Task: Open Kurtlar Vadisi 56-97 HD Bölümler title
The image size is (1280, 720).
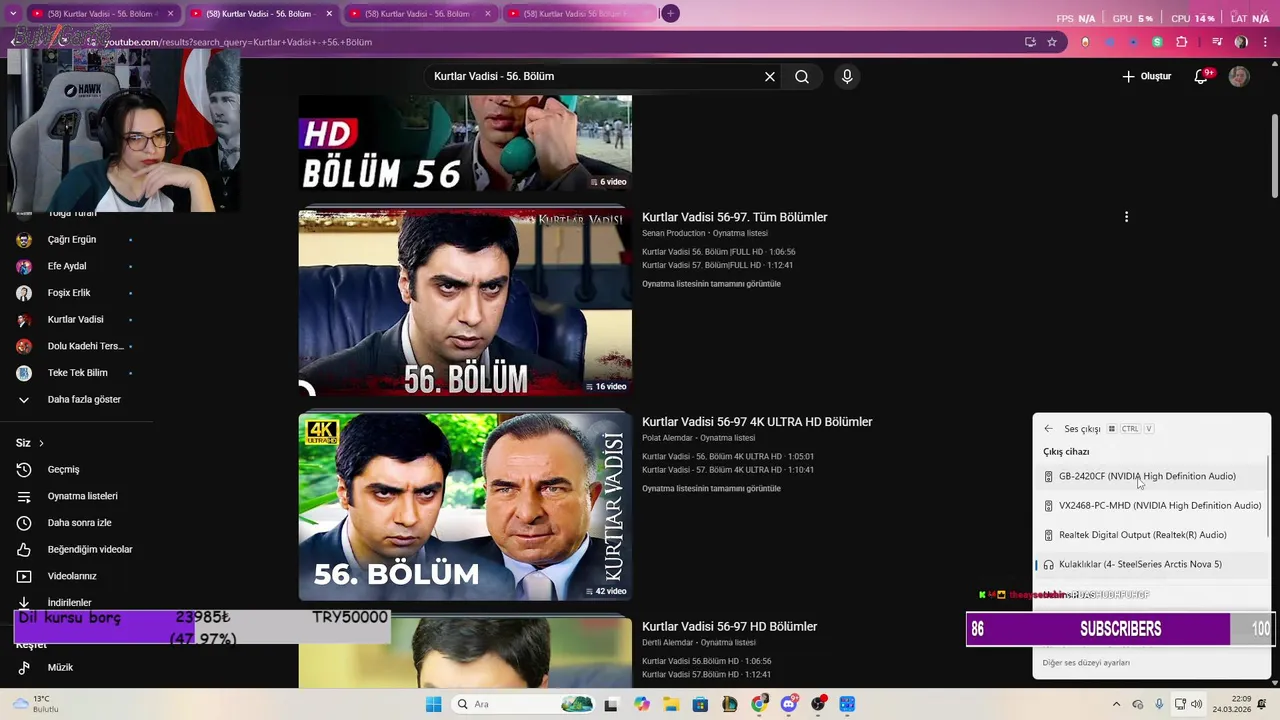Action: point(729,627)
